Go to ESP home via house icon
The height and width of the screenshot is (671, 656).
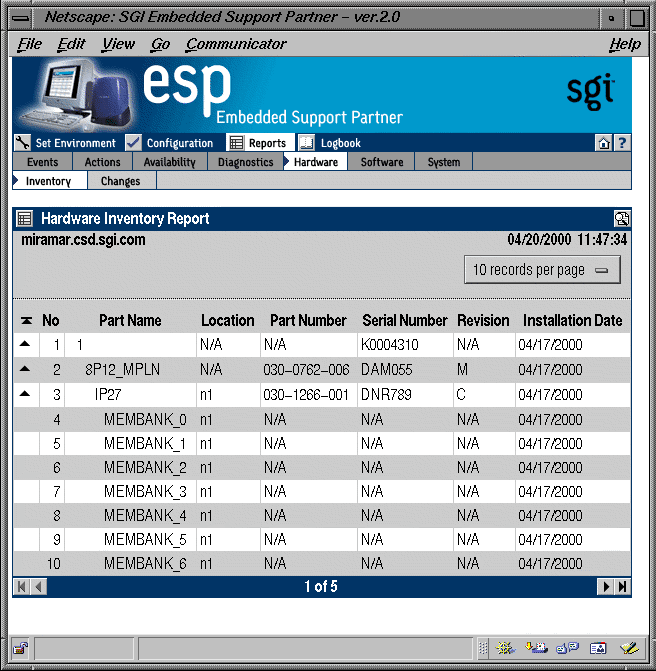click(604, 143)
